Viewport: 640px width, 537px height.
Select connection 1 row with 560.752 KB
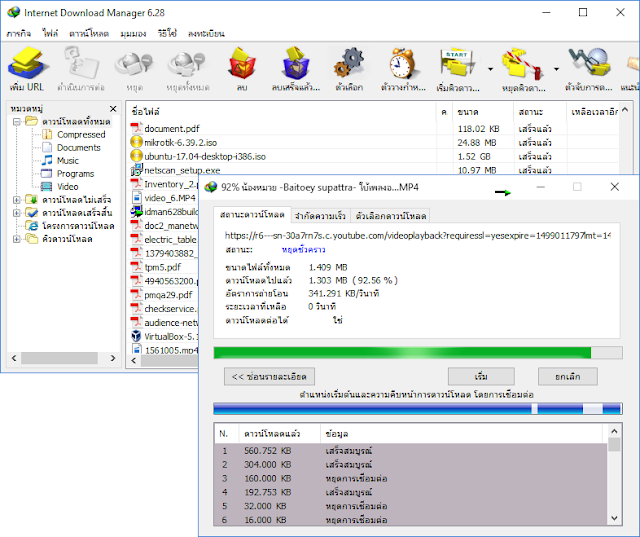411,451
